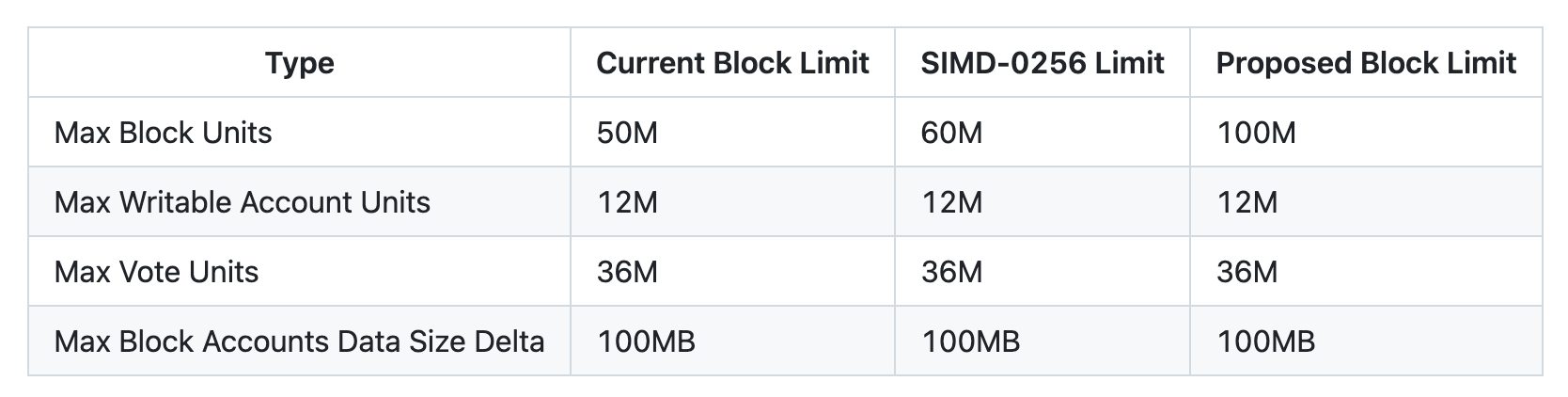Click the 100M proposed block value
Screen dimensions: 1568x397
pos(1257,133)
